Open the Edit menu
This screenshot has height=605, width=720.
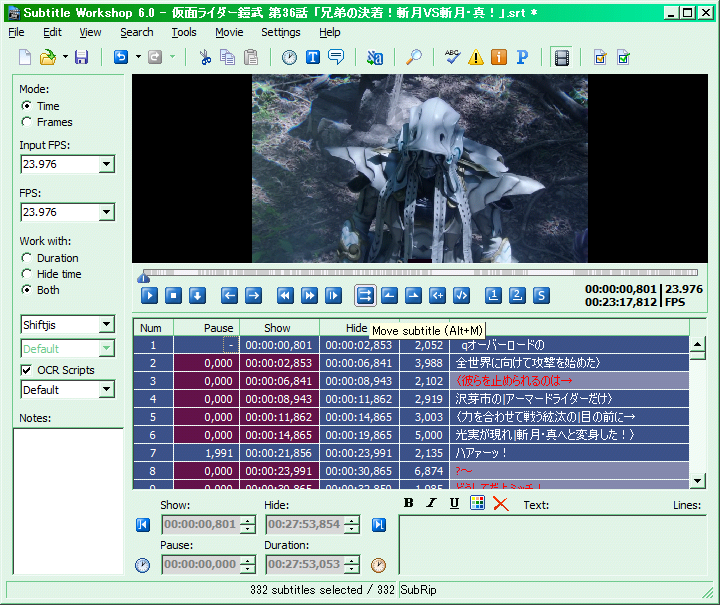pyautogui.click(x=52, y=32)
